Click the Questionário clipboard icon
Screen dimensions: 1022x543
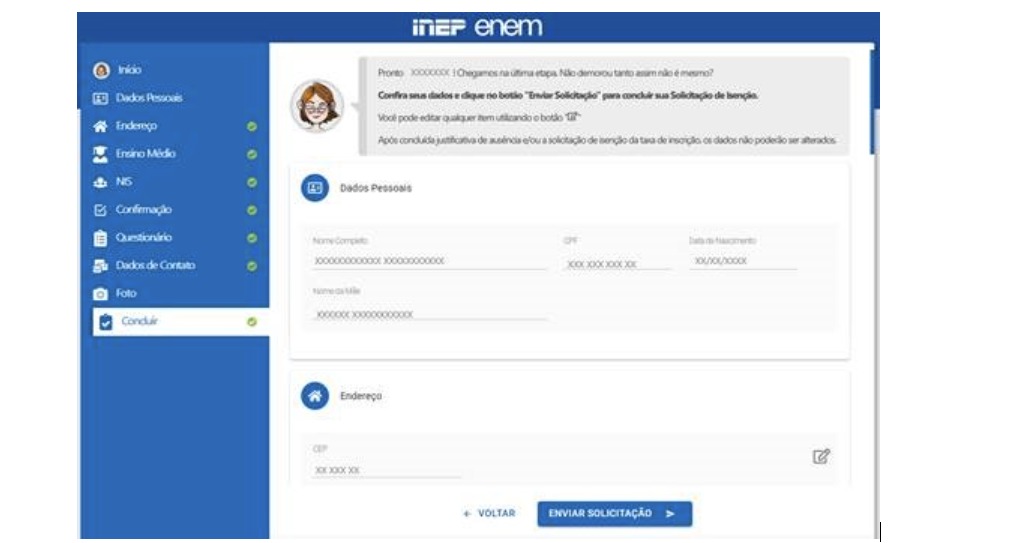click(100, 238)
